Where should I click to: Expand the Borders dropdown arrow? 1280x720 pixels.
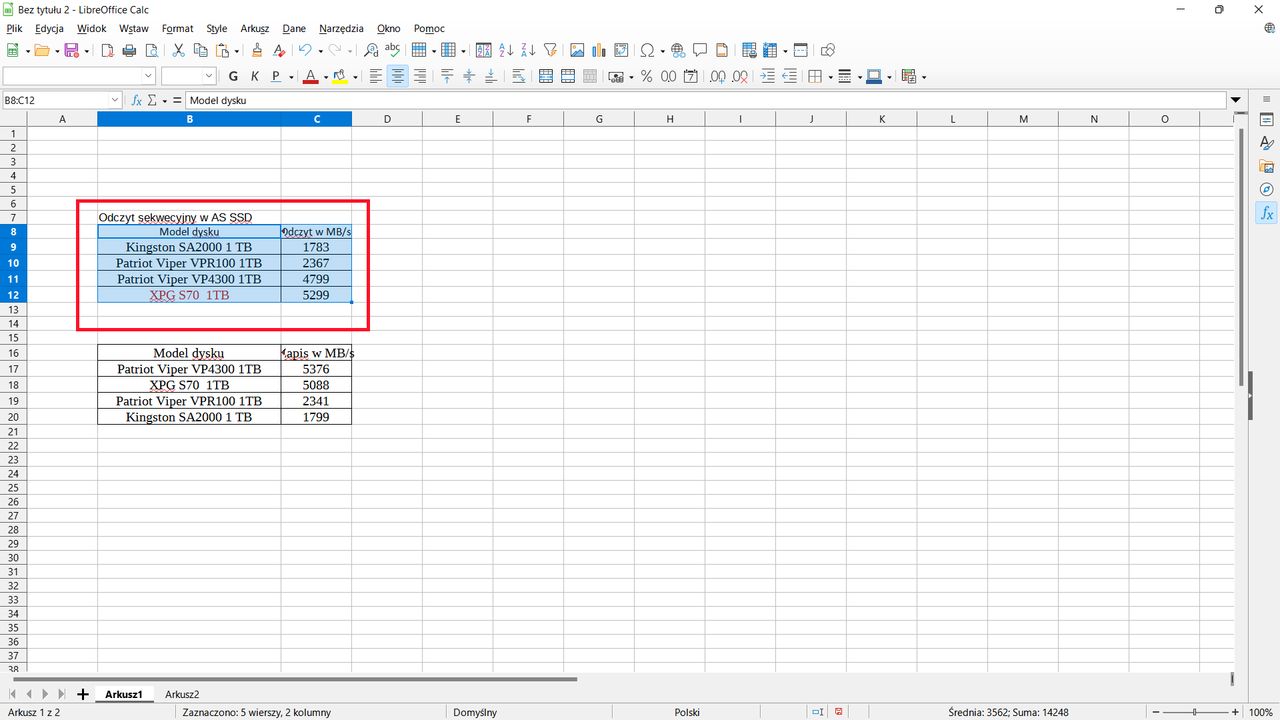(829, 77)
